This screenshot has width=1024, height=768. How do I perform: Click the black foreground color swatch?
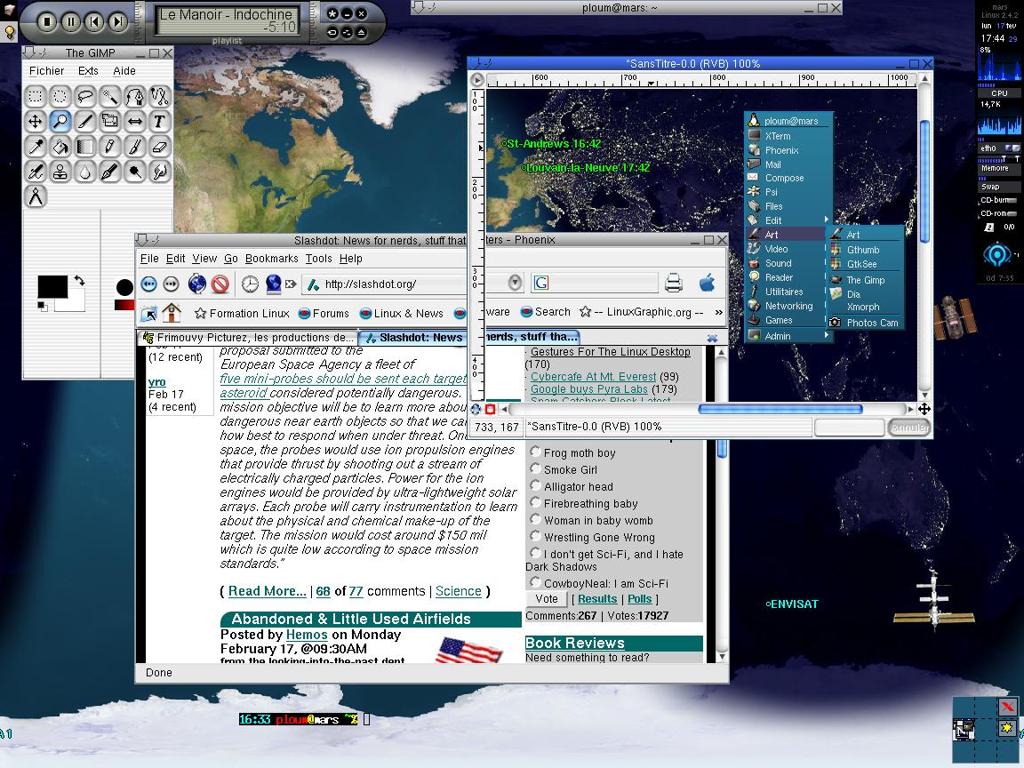[x=52, y=287]
